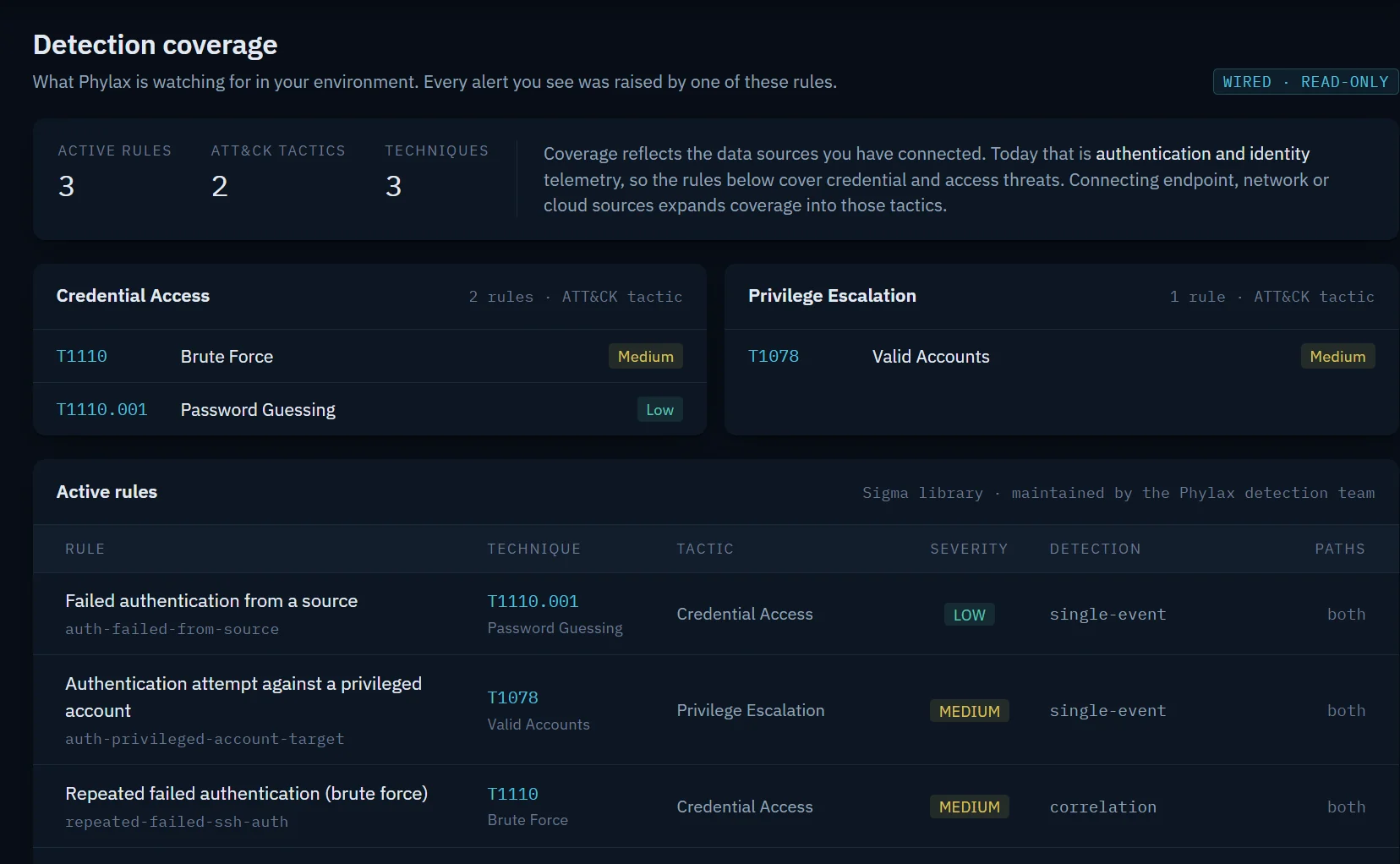Open T1110 link in Credential Access card
Image resolution: width=1400 pixels, height=864 pixels.
point(82,357)
